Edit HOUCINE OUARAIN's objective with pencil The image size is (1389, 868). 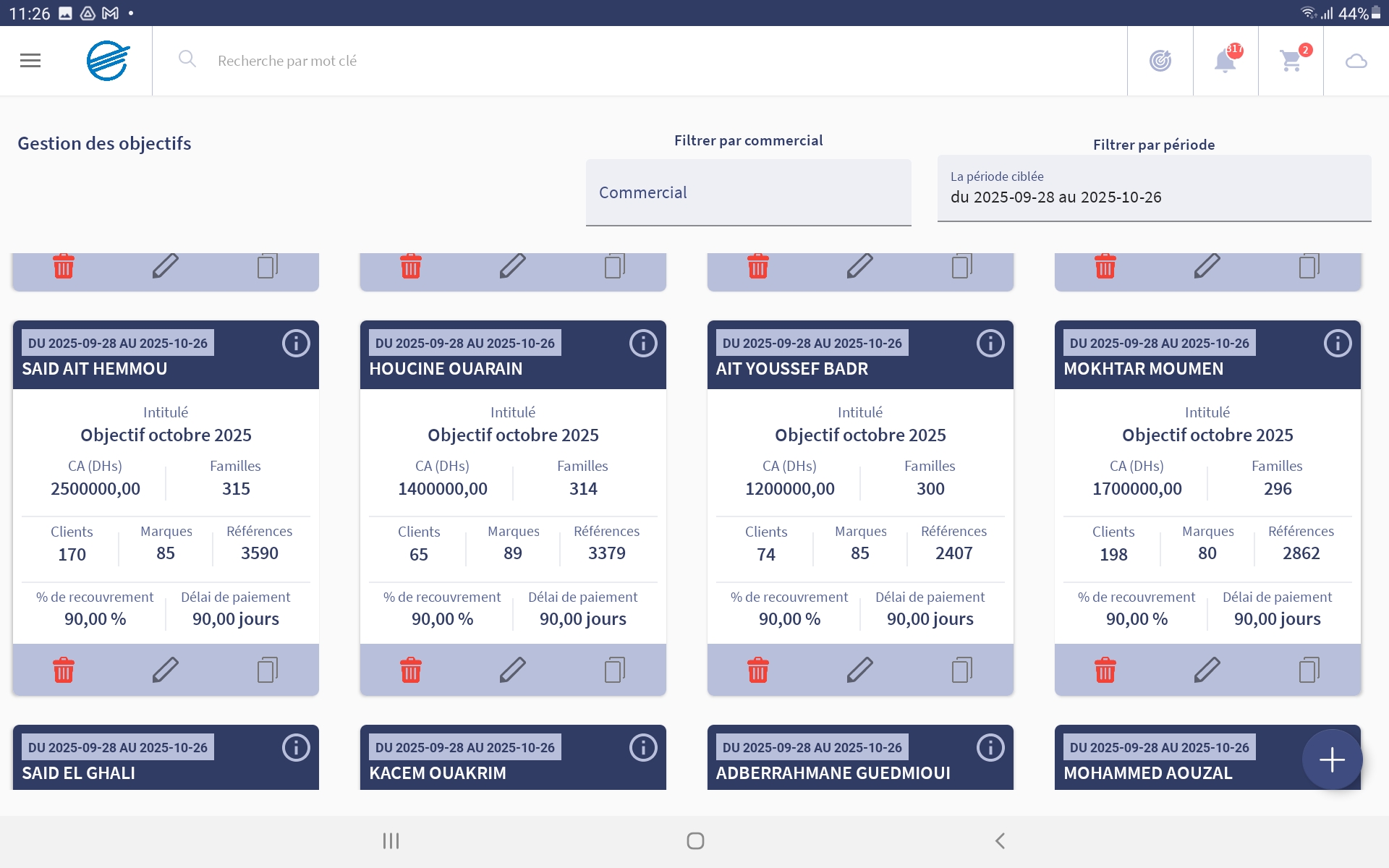tap(512, 670)
